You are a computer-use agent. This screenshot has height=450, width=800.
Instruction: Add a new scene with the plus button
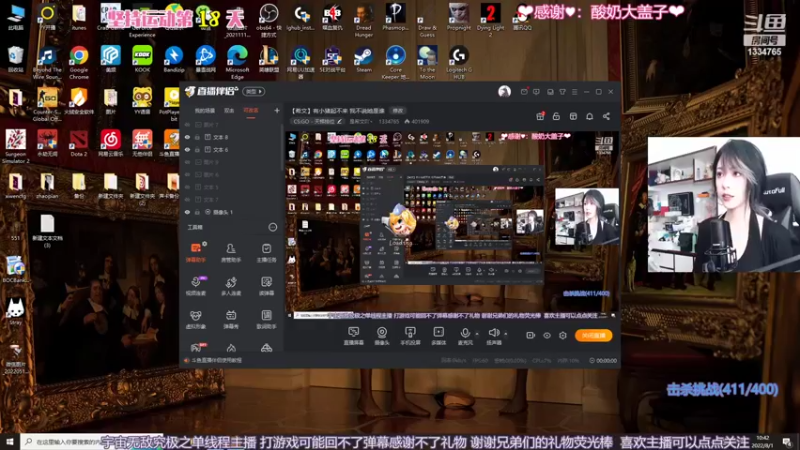tap(277, 110)
